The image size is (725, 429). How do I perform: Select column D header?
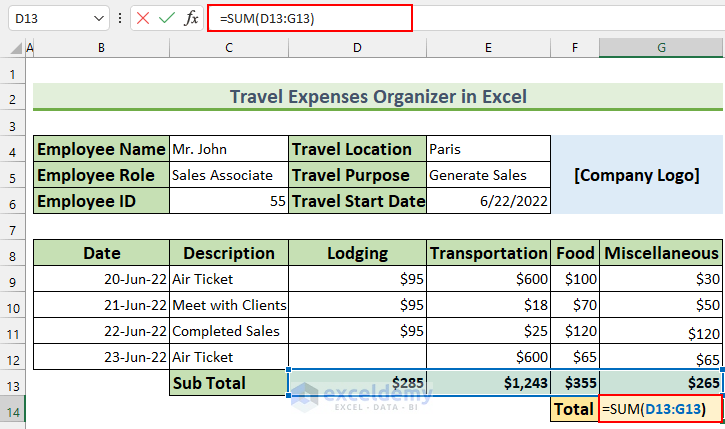357,48
